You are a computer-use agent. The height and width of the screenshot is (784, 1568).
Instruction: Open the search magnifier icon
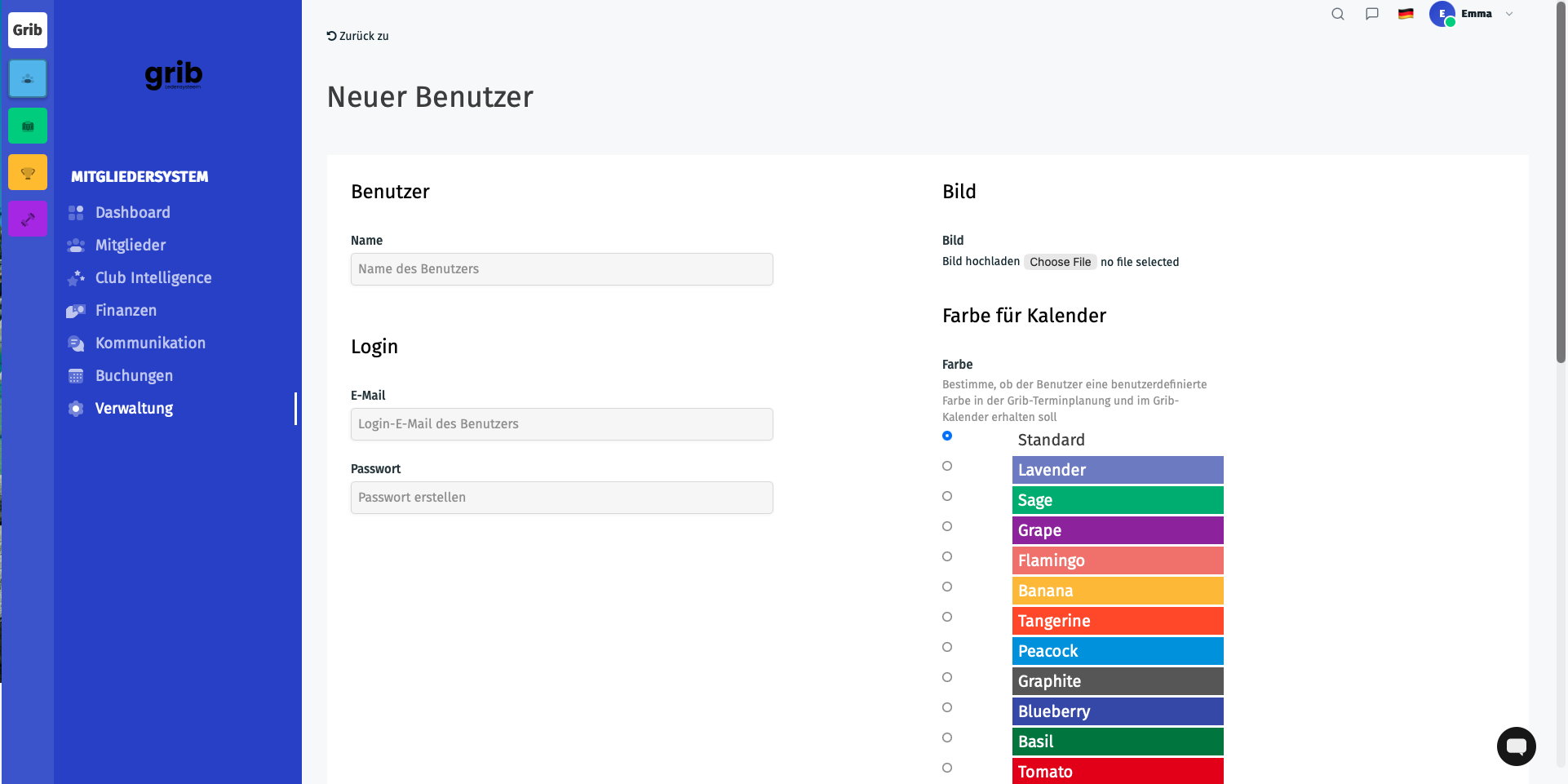point(1338,14)
